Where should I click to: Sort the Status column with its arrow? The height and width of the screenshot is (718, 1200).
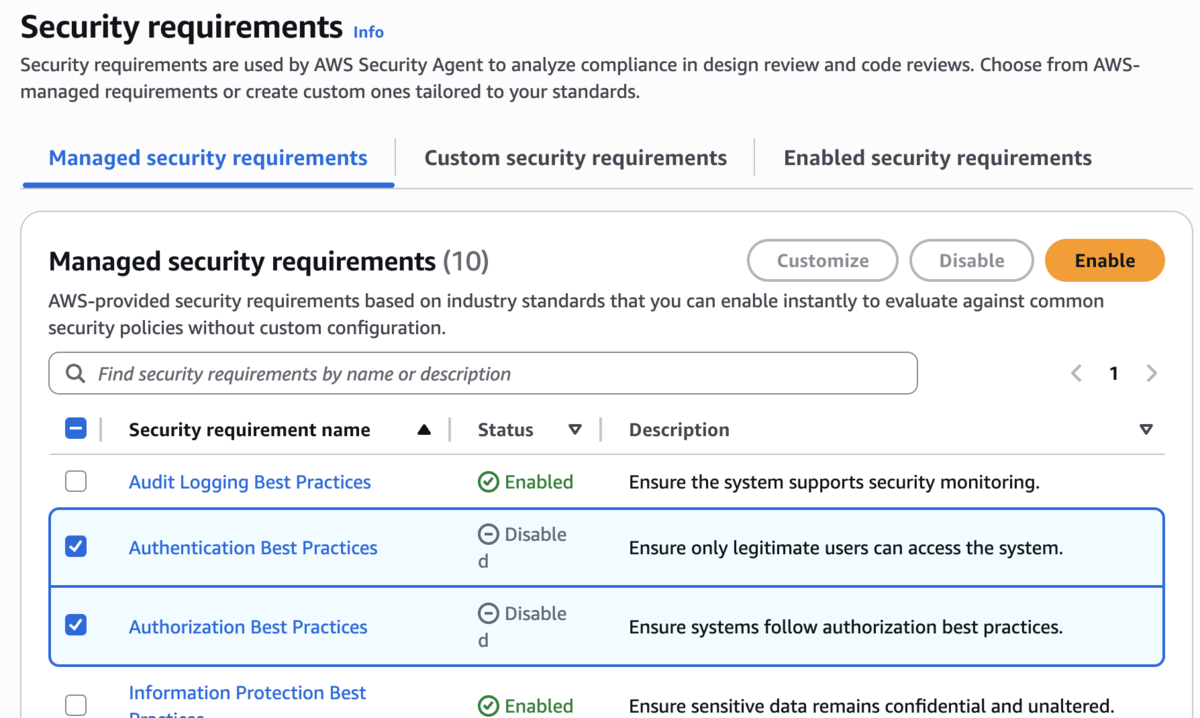(575, 430)
